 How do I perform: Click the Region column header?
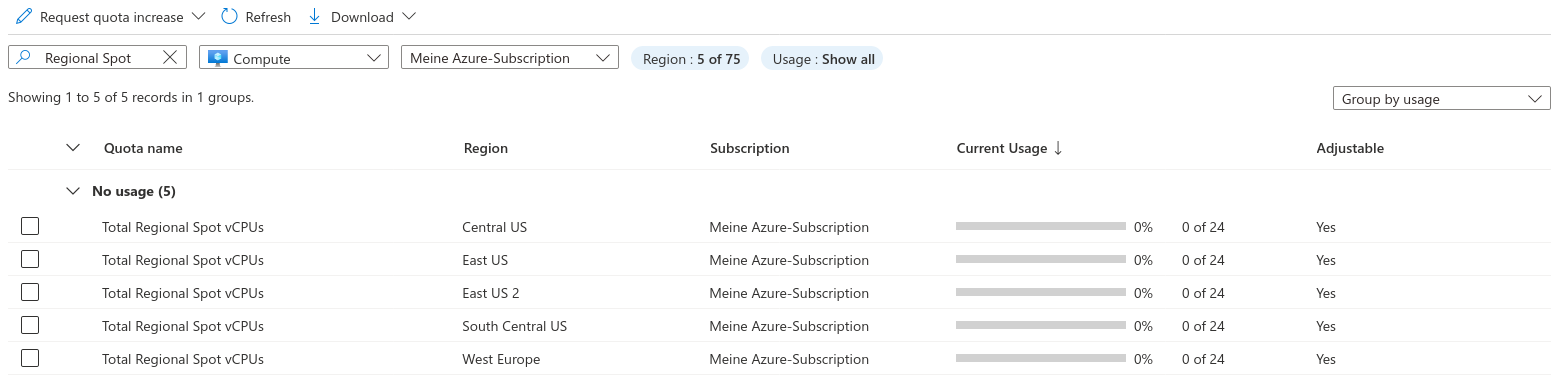coord(486,148)
